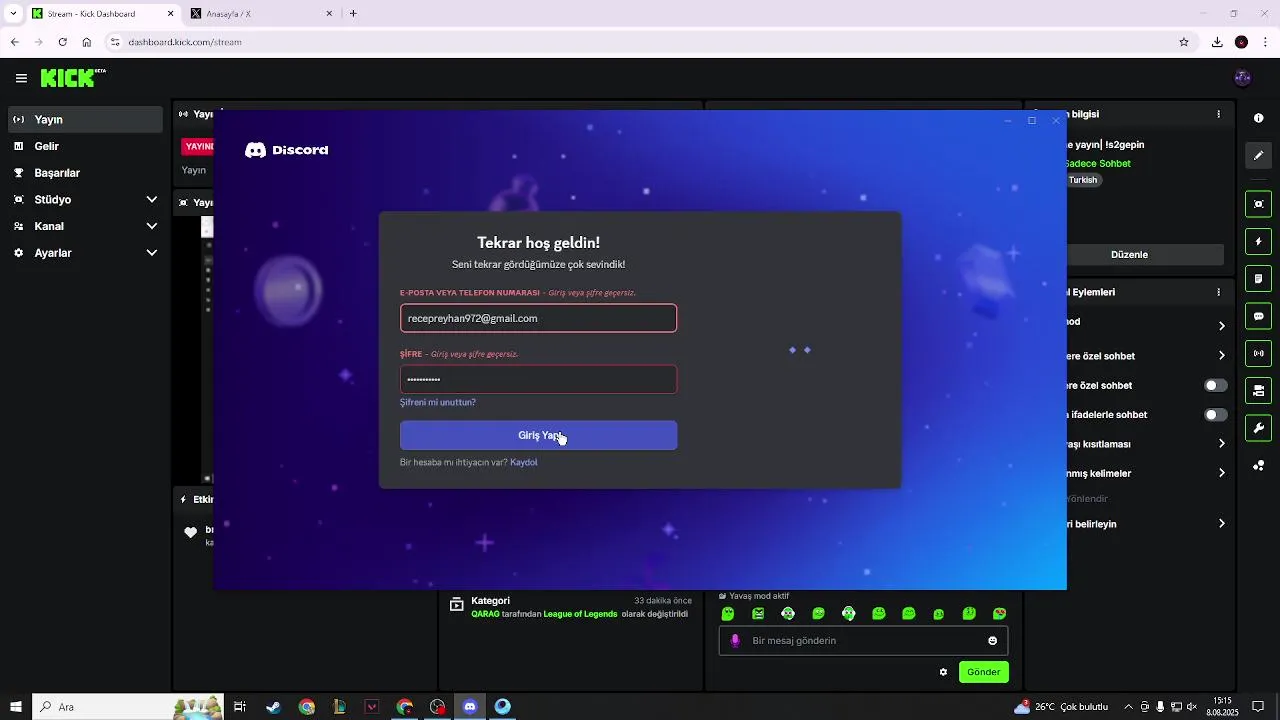Viewport: 1280px width, 720px height.
Task: Open the Kick hamburger menu
Action: (x=21, y=78)
